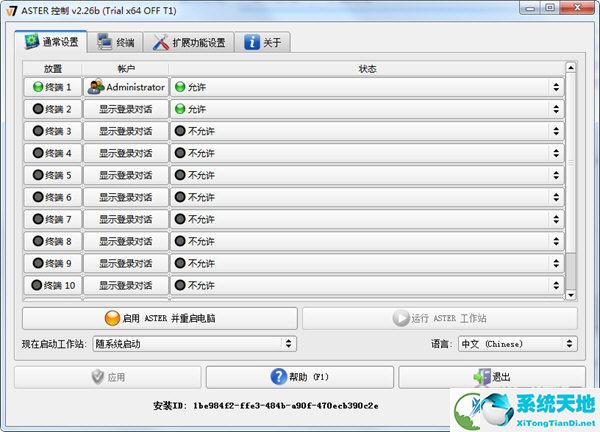Open the status dropdown for terminal 1
Image resolution: width=600 pixels, height=432 pixels.
pyautogui.click(x=366, y=87)
